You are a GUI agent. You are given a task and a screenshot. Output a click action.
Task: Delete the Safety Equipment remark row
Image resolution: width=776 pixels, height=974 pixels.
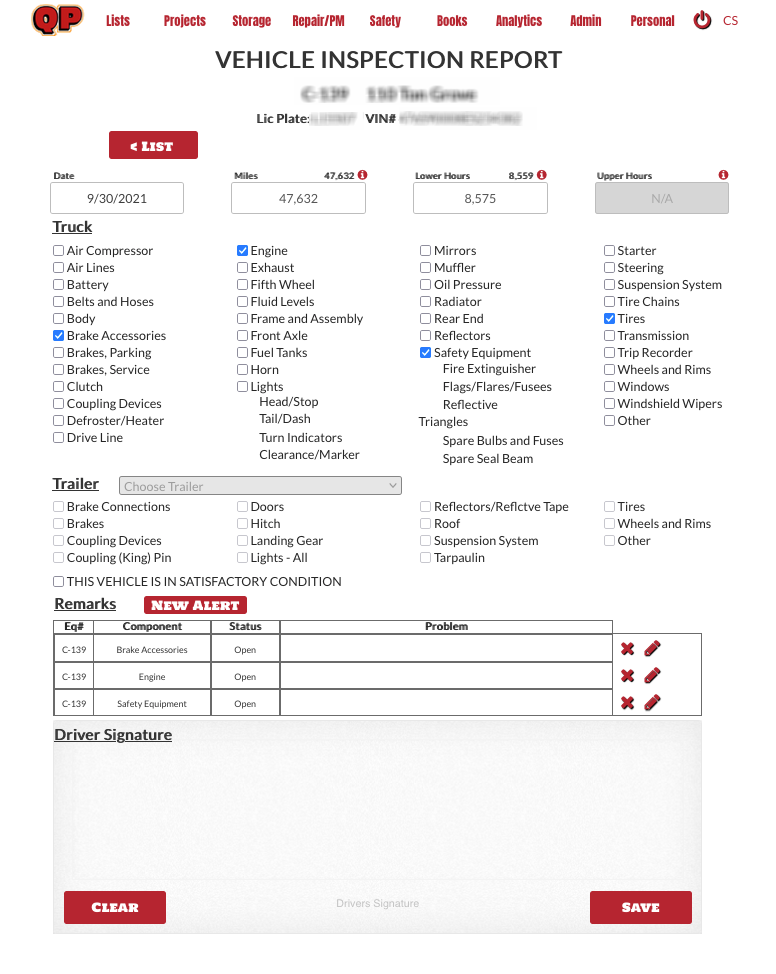point(627,703)
